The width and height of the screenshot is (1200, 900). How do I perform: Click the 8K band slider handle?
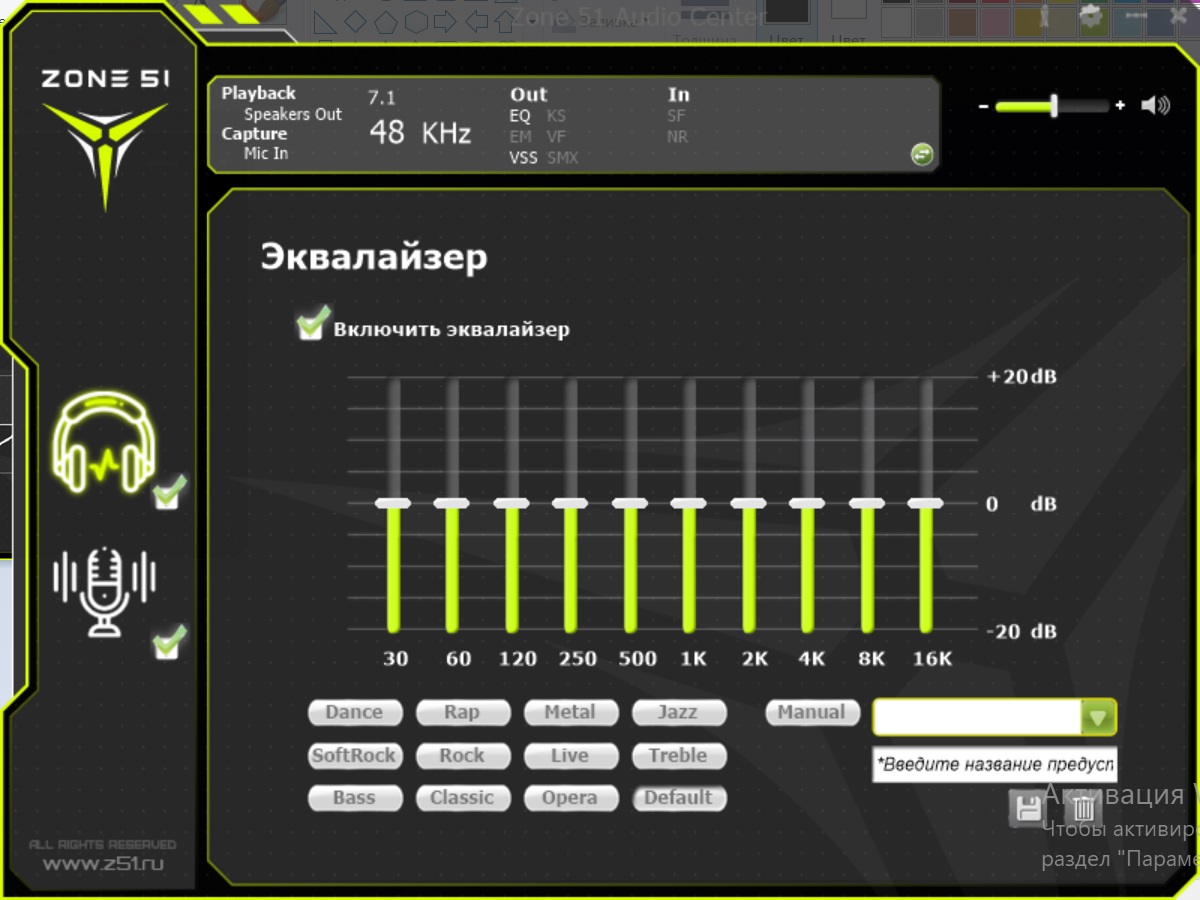click(868, 503)
